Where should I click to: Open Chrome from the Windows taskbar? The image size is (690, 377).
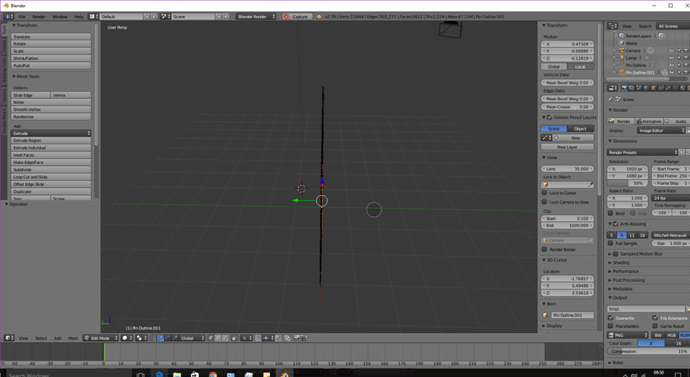[x=213, y=374]
